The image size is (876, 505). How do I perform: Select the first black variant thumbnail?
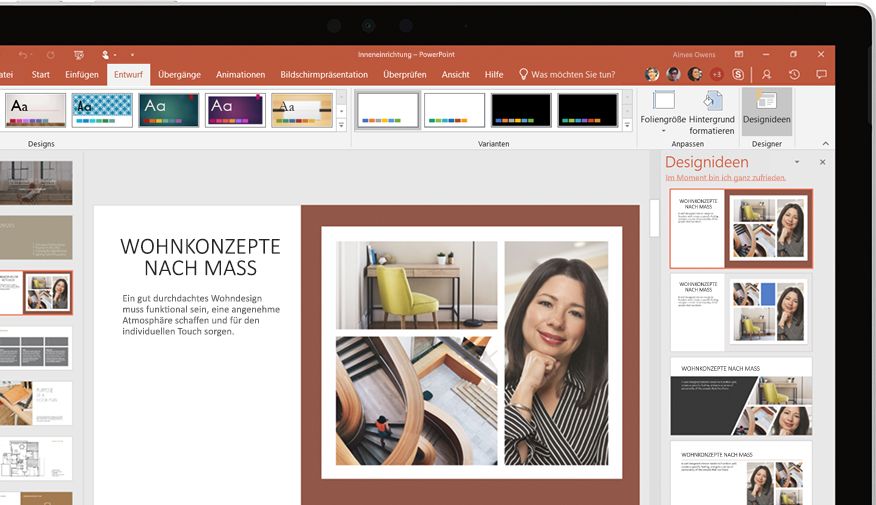[x=521, y=109]
